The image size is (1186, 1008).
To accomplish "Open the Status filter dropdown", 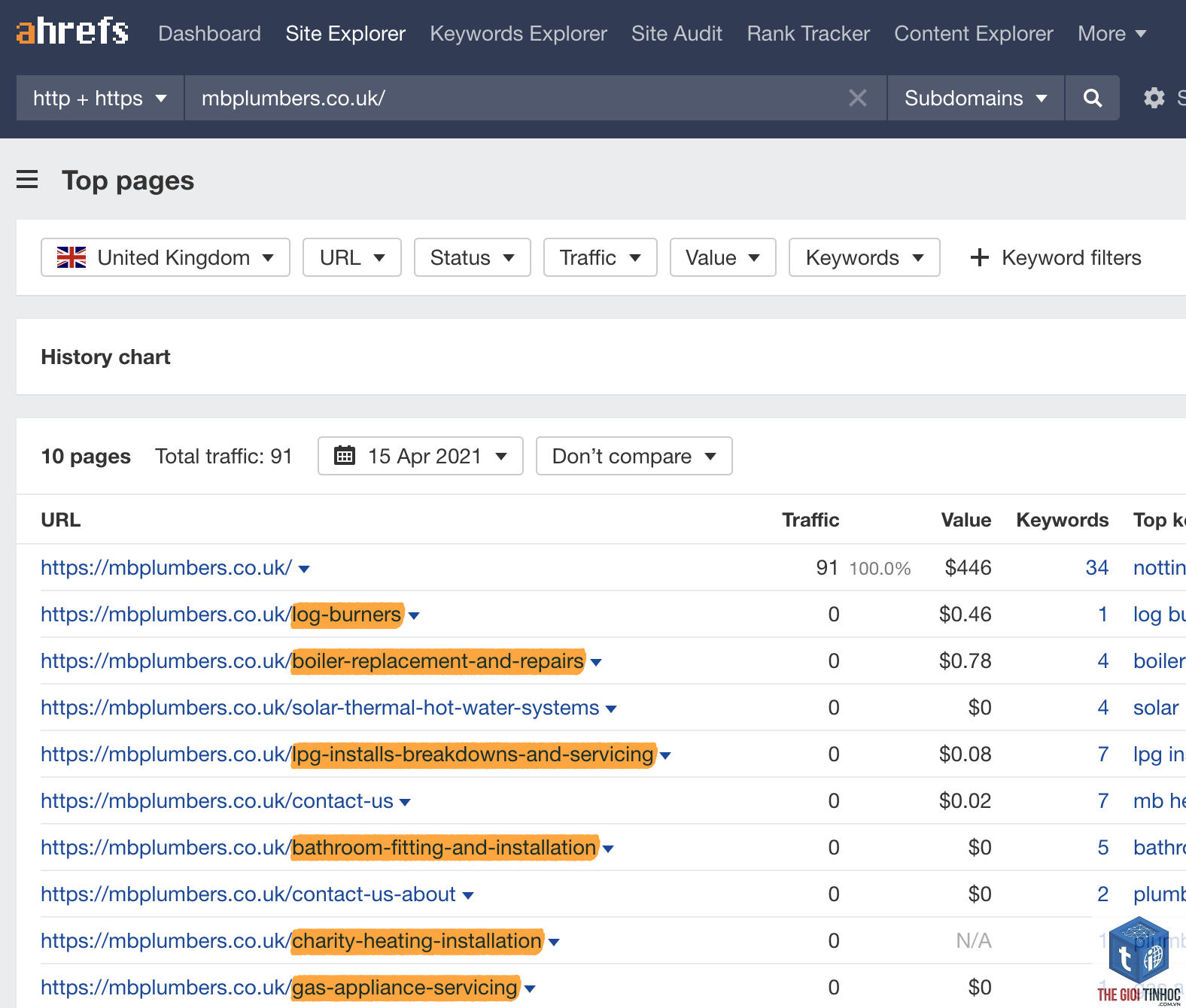I will [x=473, y=257].
